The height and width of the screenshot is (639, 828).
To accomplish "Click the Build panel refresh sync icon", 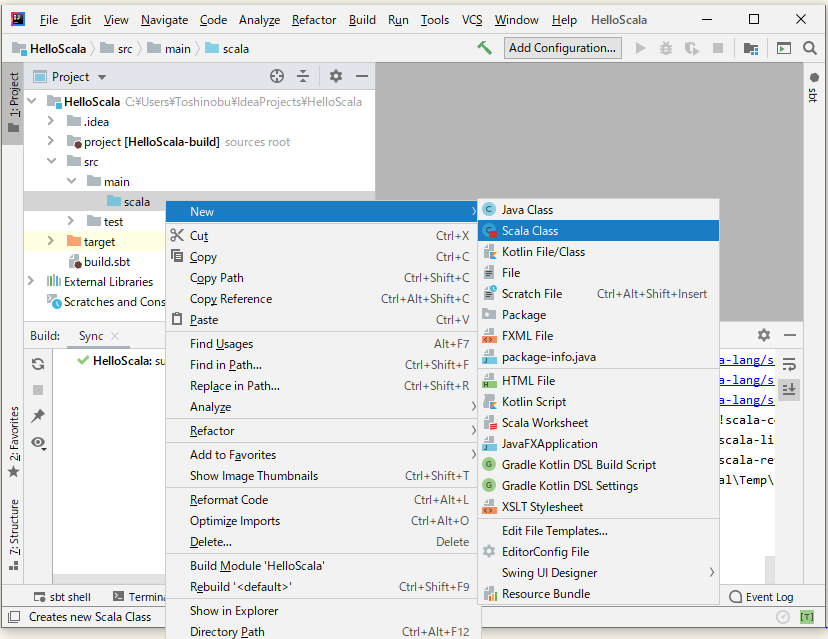I will (x=38, y=364).
